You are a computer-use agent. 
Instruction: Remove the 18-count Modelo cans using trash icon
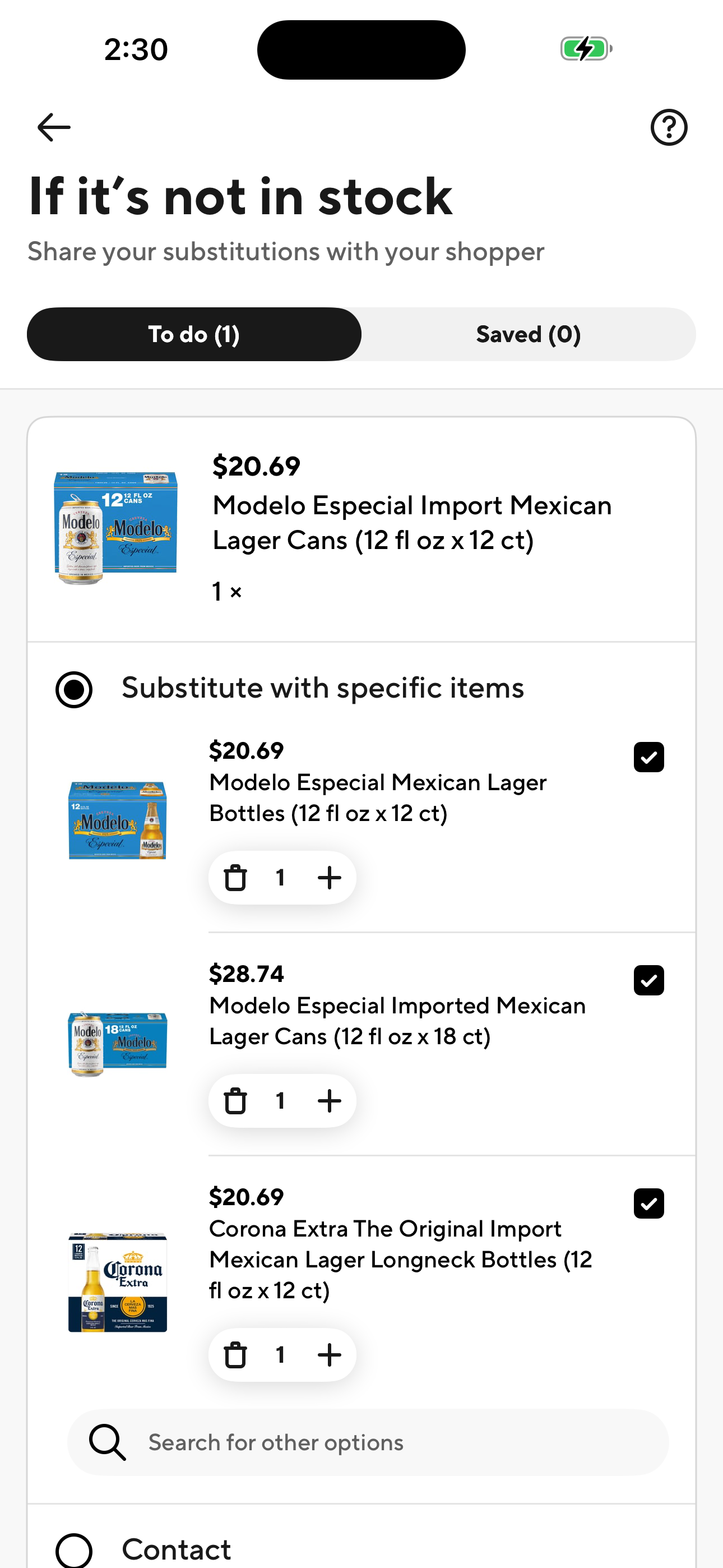[235, 1100]
